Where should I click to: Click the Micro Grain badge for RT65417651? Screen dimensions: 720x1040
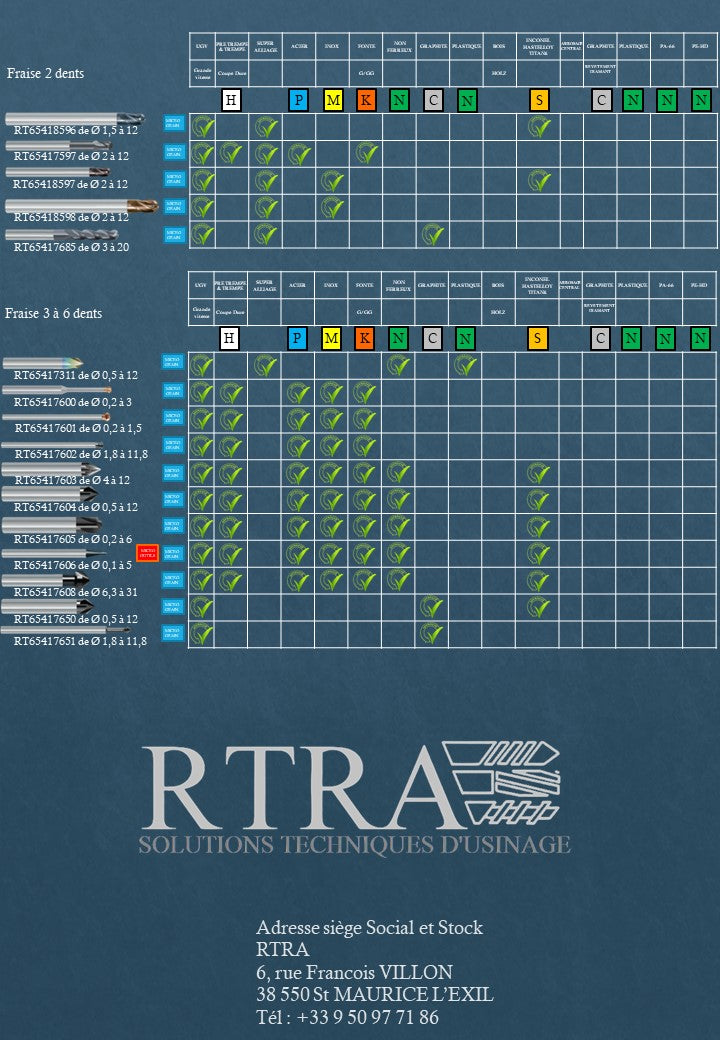172,633
